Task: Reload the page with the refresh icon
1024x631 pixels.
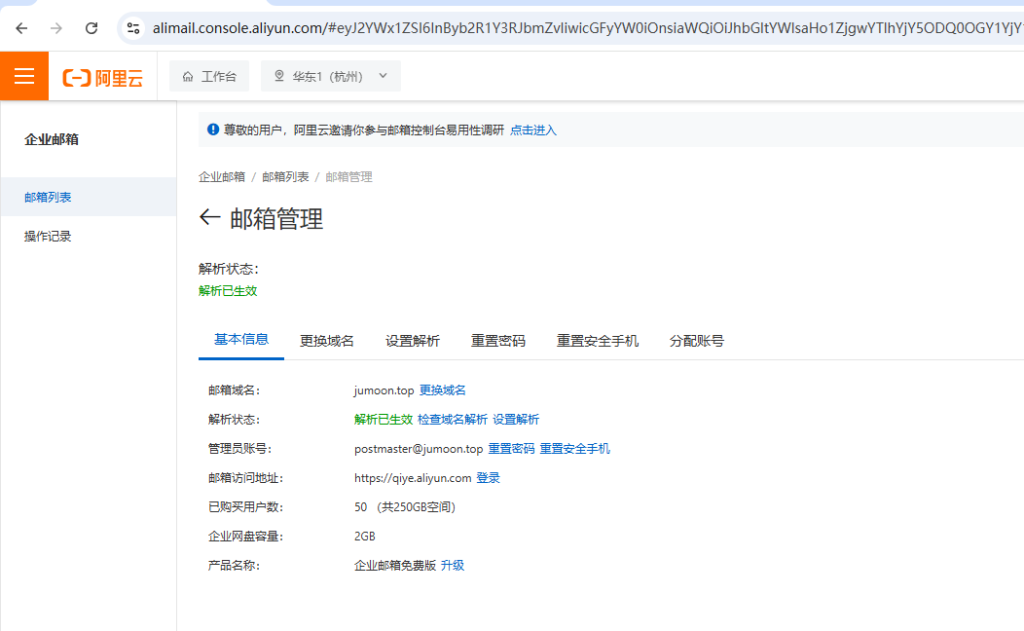Action: (x=91, y=28)
